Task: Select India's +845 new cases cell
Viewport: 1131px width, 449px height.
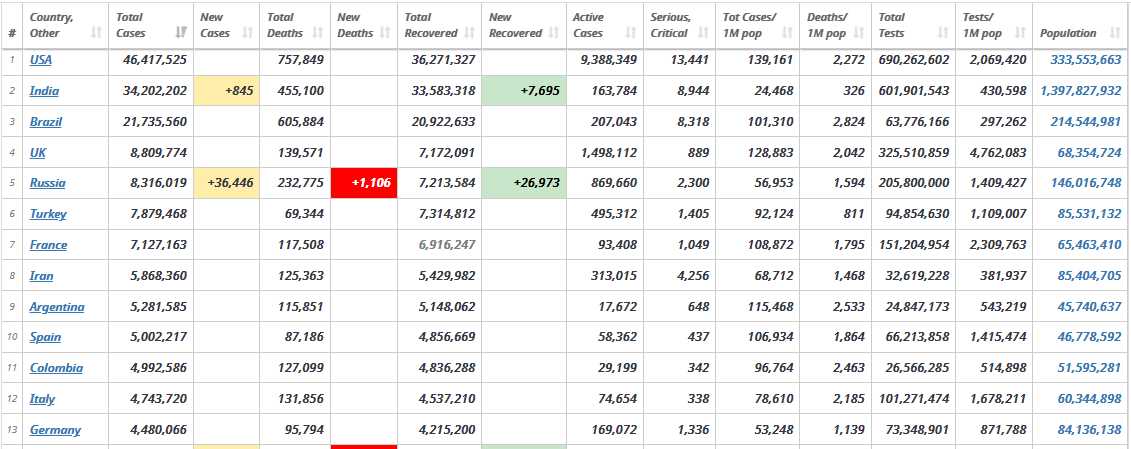Action: pos(226,91)
